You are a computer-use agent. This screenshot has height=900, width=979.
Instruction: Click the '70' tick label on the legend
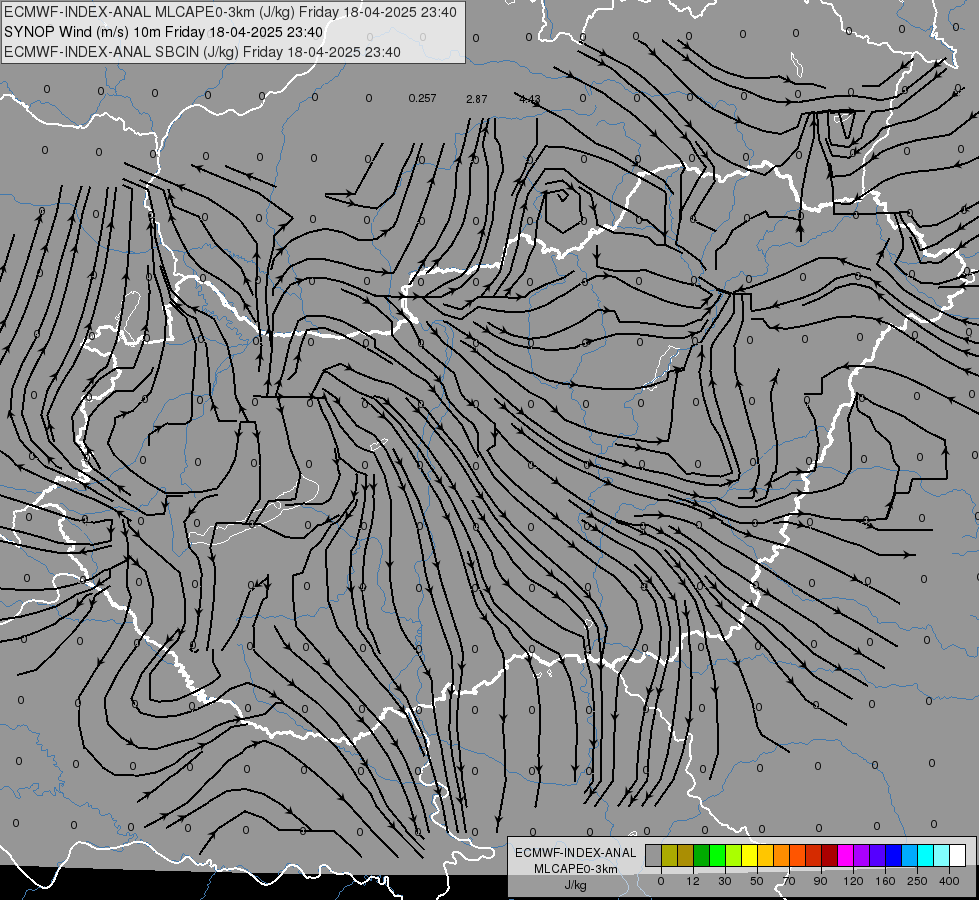789,881
